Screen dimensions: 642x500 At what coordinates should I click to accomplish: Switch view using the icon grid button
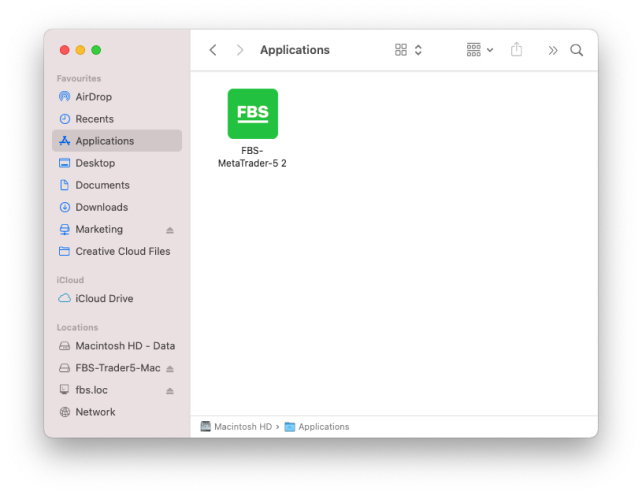(x=401, y=50)
